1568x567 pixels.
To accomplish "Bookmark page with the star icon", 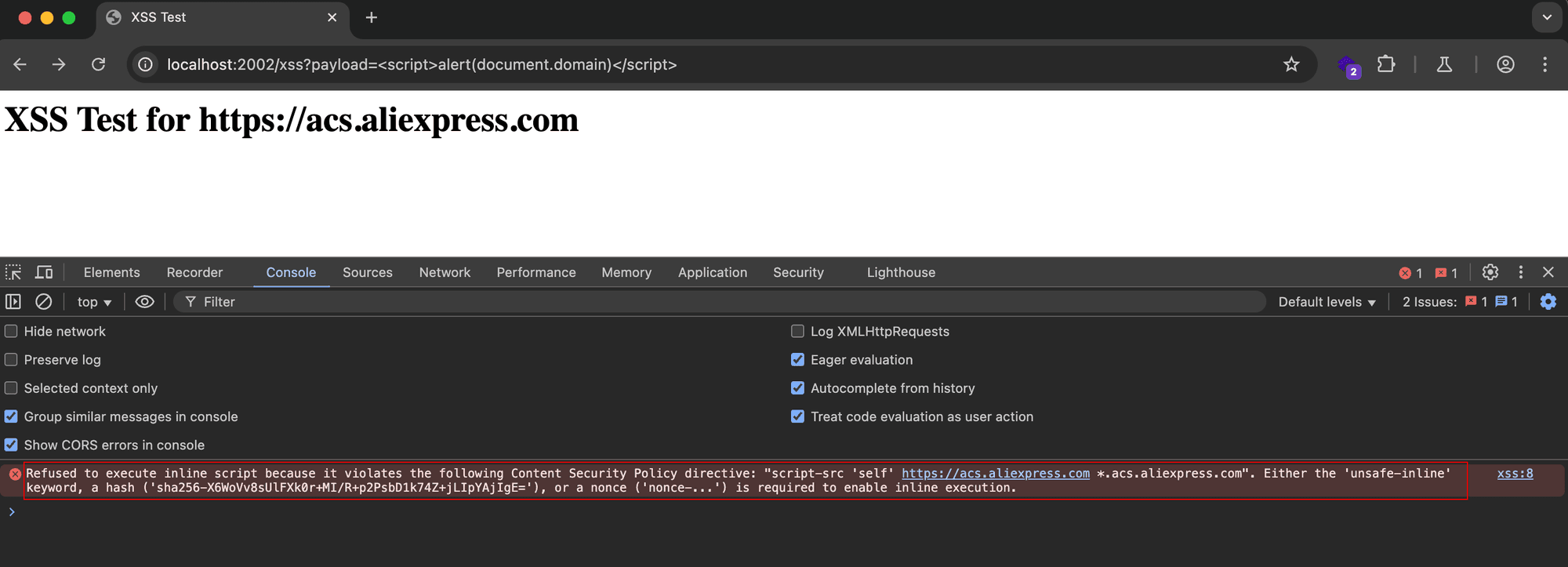I will (x=1291, y=64).
